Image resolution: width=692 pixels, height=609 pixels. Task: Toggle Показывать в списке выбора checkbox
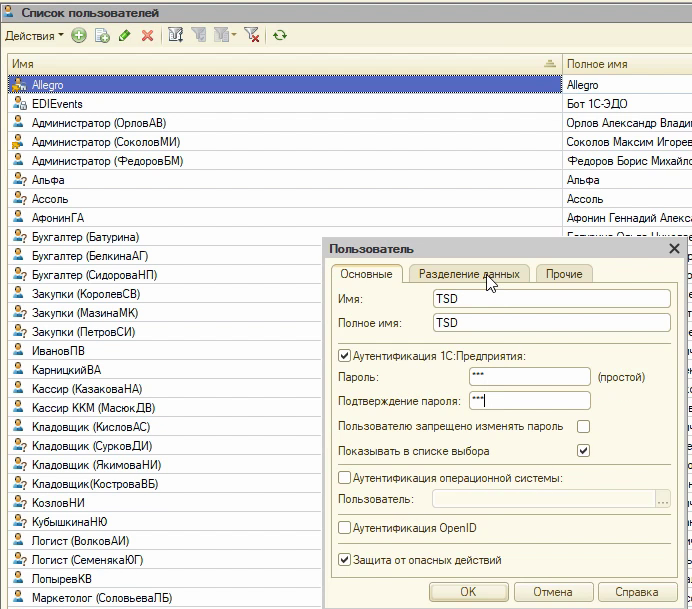pos(583,451)
